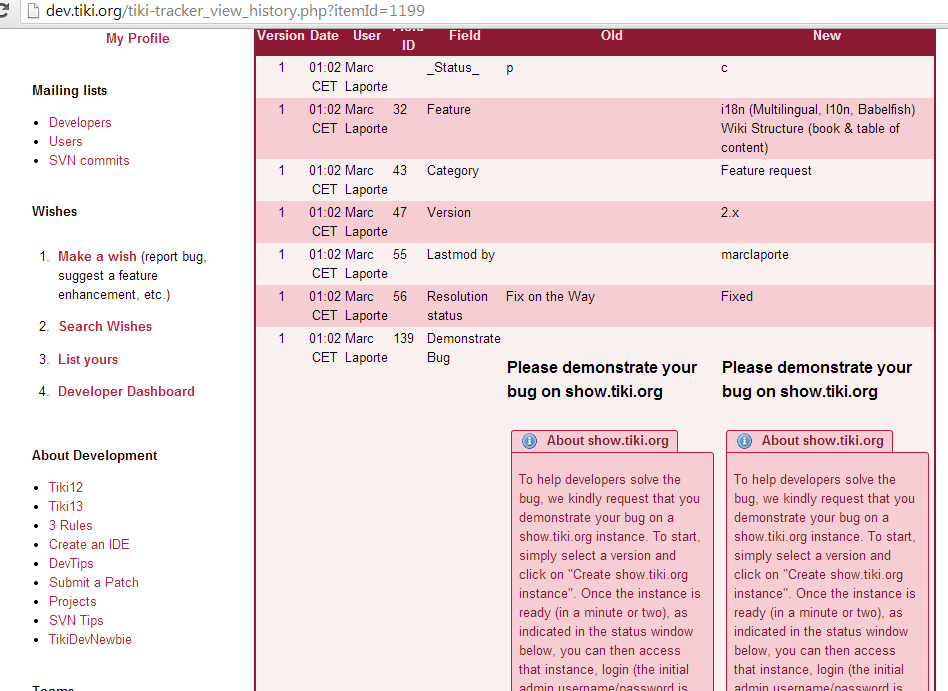Click the About Development heading
The width and height of the screenshot is (948, 691).
[94, 456]
